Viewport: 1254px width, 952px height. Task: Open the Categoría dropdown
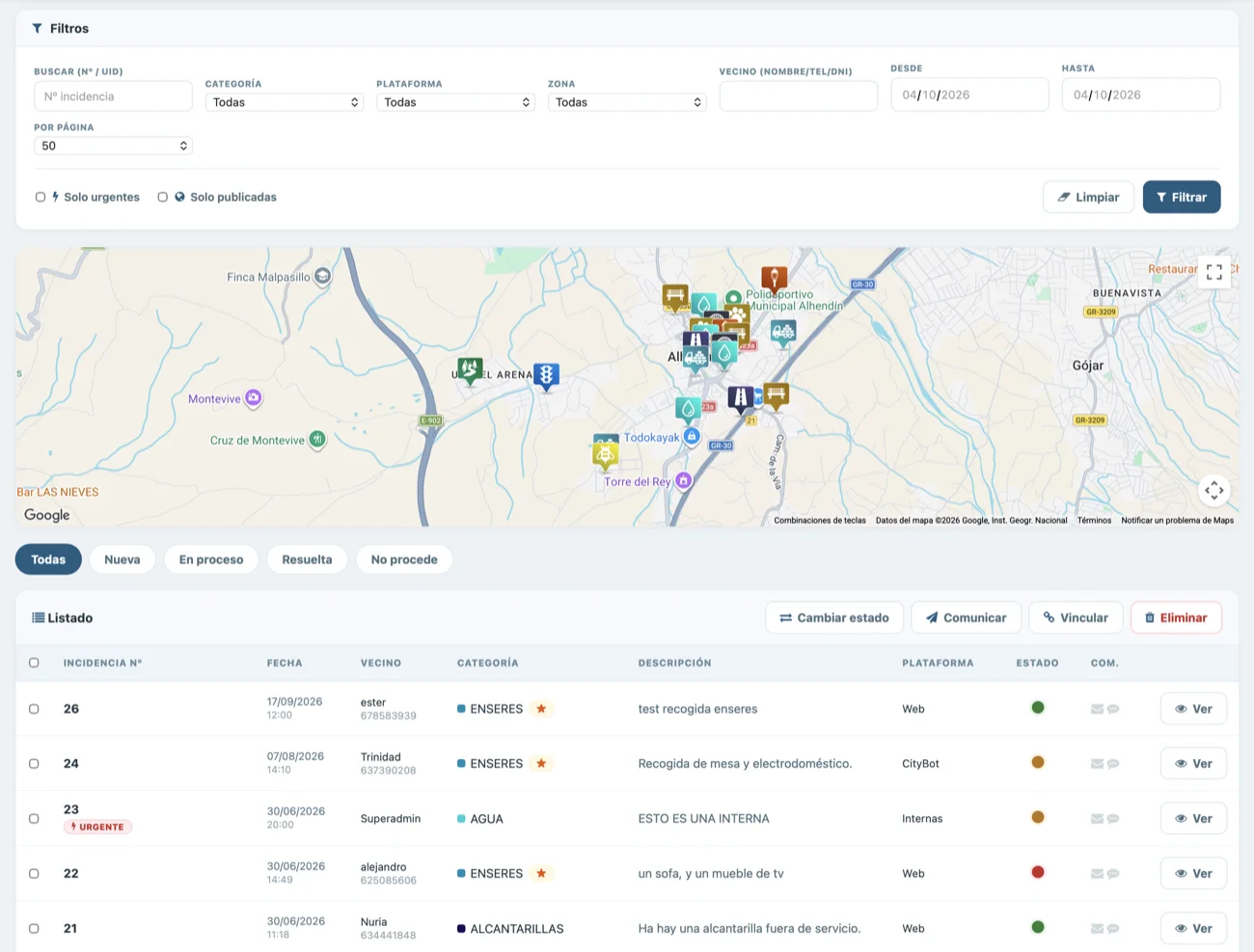[285, 102]
